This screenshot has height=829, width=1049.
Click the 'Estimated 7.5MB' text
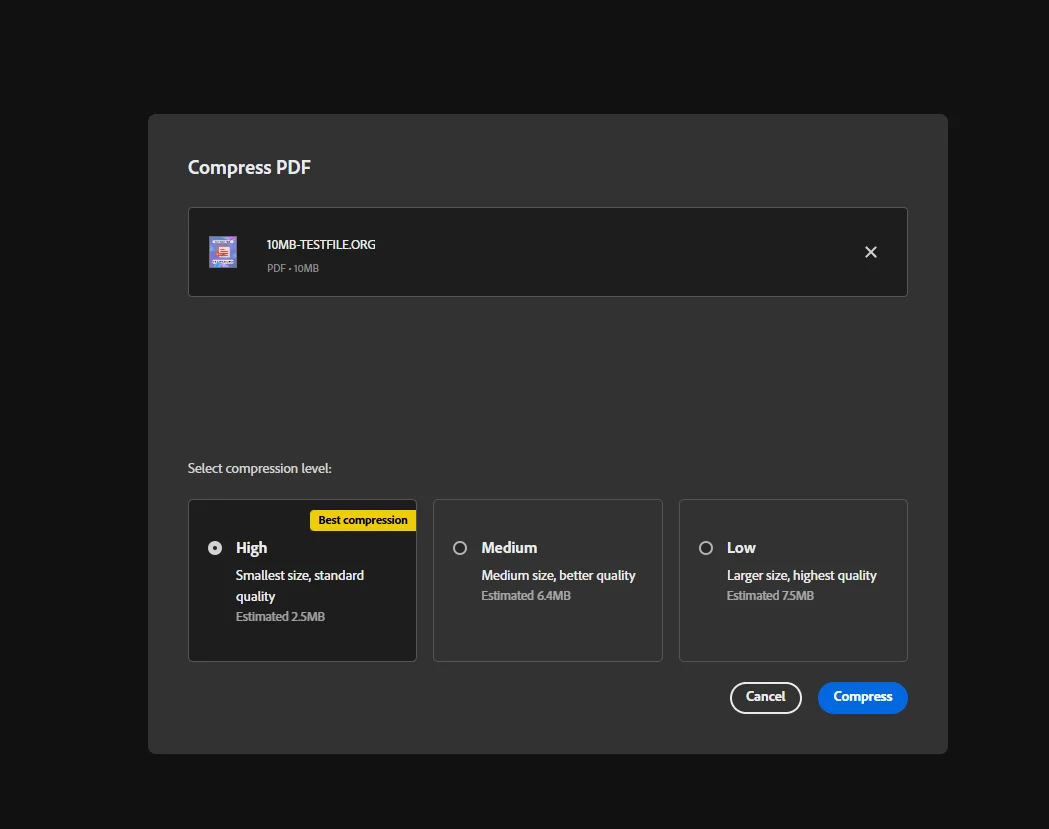coord(770,595)
